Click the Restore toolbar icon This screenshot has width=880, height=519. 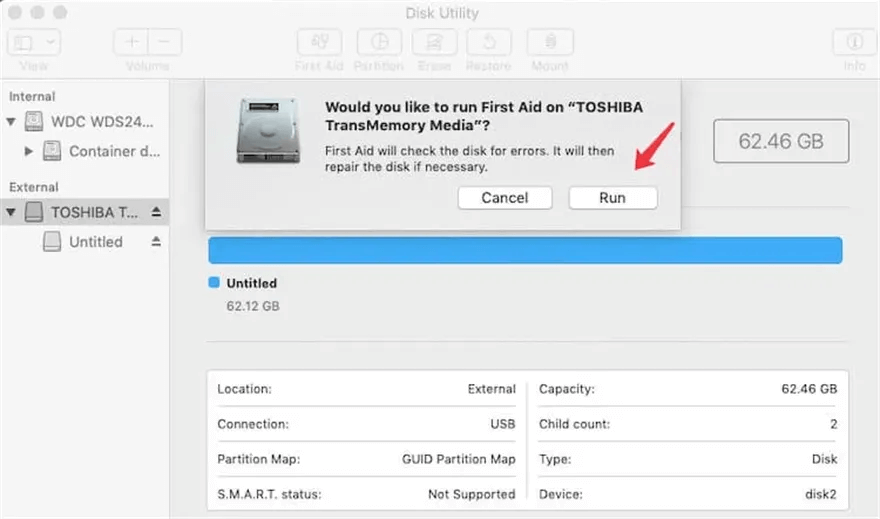point(490,42)
